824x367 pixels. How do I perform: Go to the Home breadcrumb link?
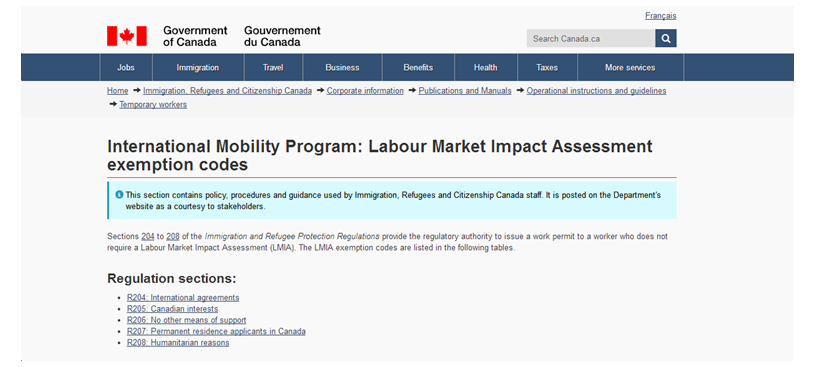[x=118, y=90]
